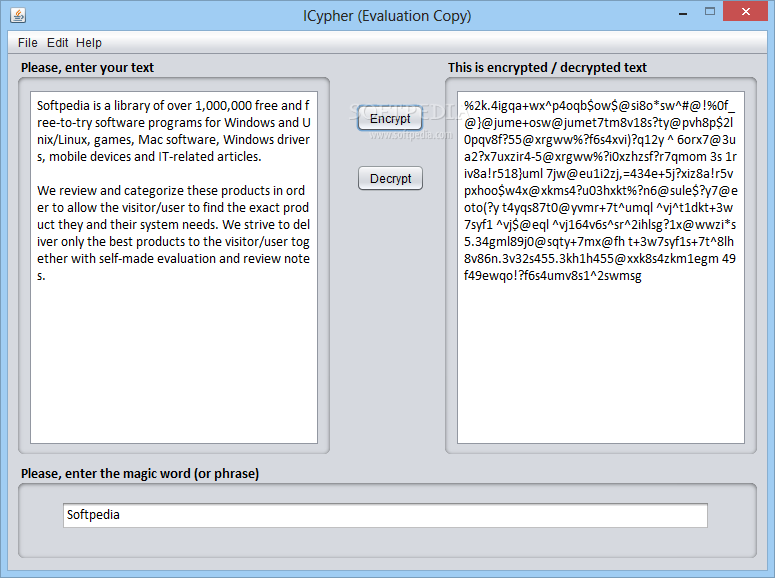Click the 'Please, enter the magic word' label
Viewport: 775px width, 578px height.
[x=140, y=474]
